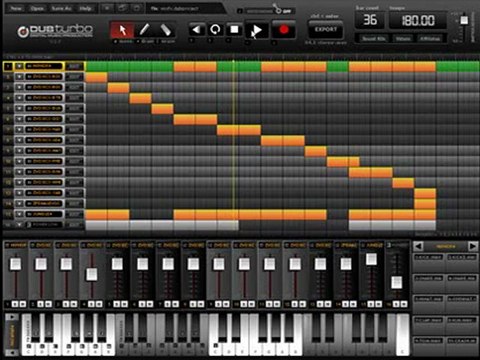Open the Open menu item
This screenshot has height=360, width=480.
click(x=37, y=8)
